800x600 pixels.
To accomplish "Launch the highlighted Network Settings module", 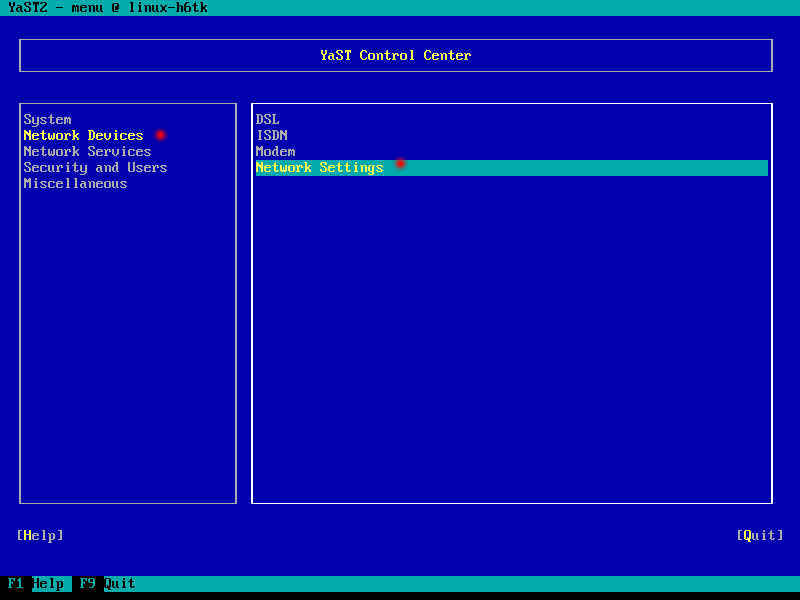I will tap(512, 168).
